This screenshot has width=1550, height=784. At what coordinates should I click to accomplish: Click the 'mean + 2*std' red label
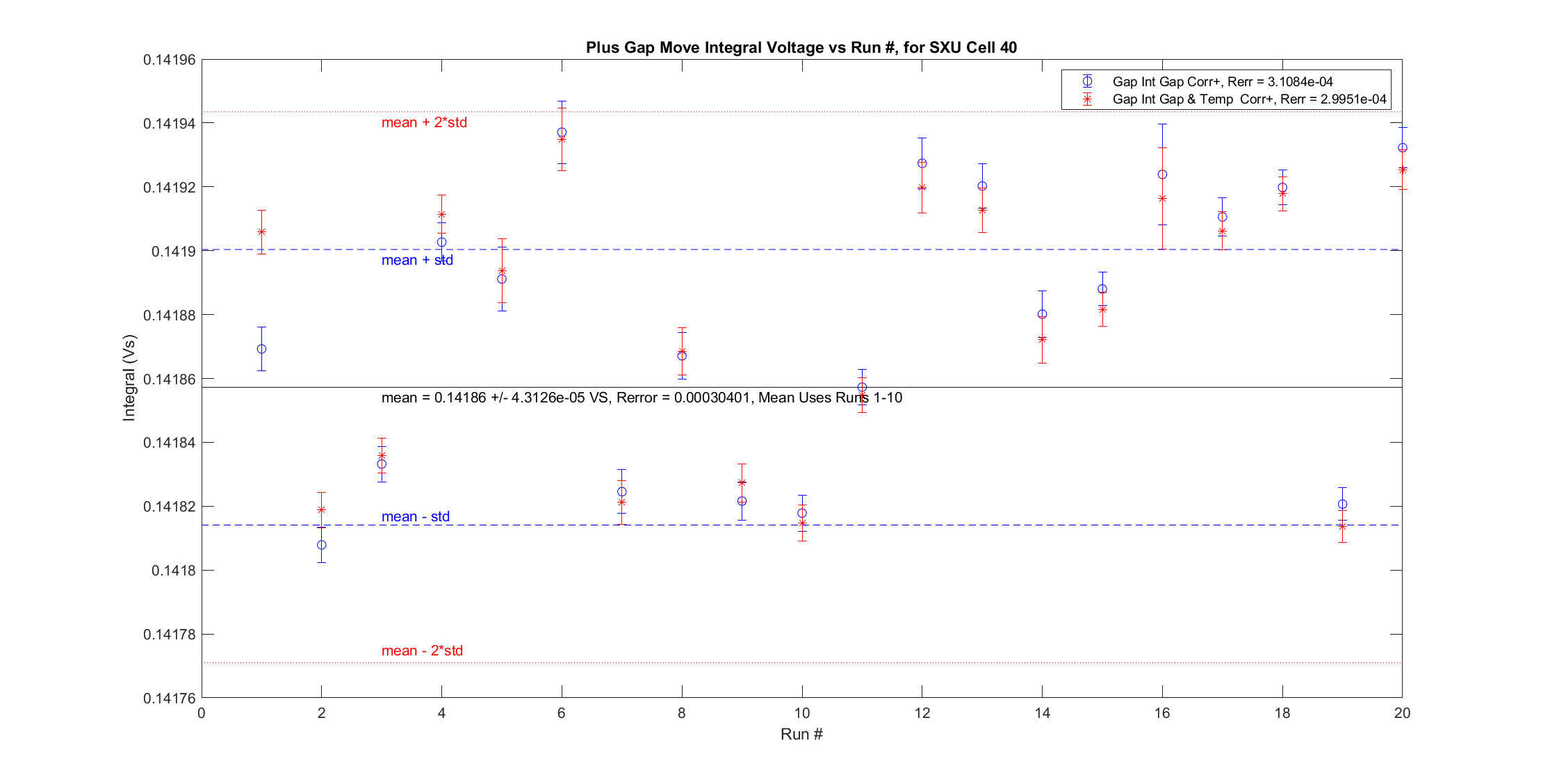tap(424, 122)
